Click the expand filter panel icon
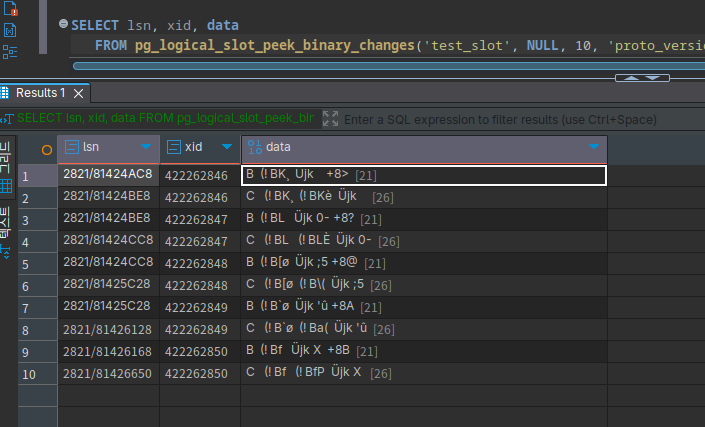Image resolution: width=705 pixels, height=427 pixels. pyautogui.click(x=330, y=119)
